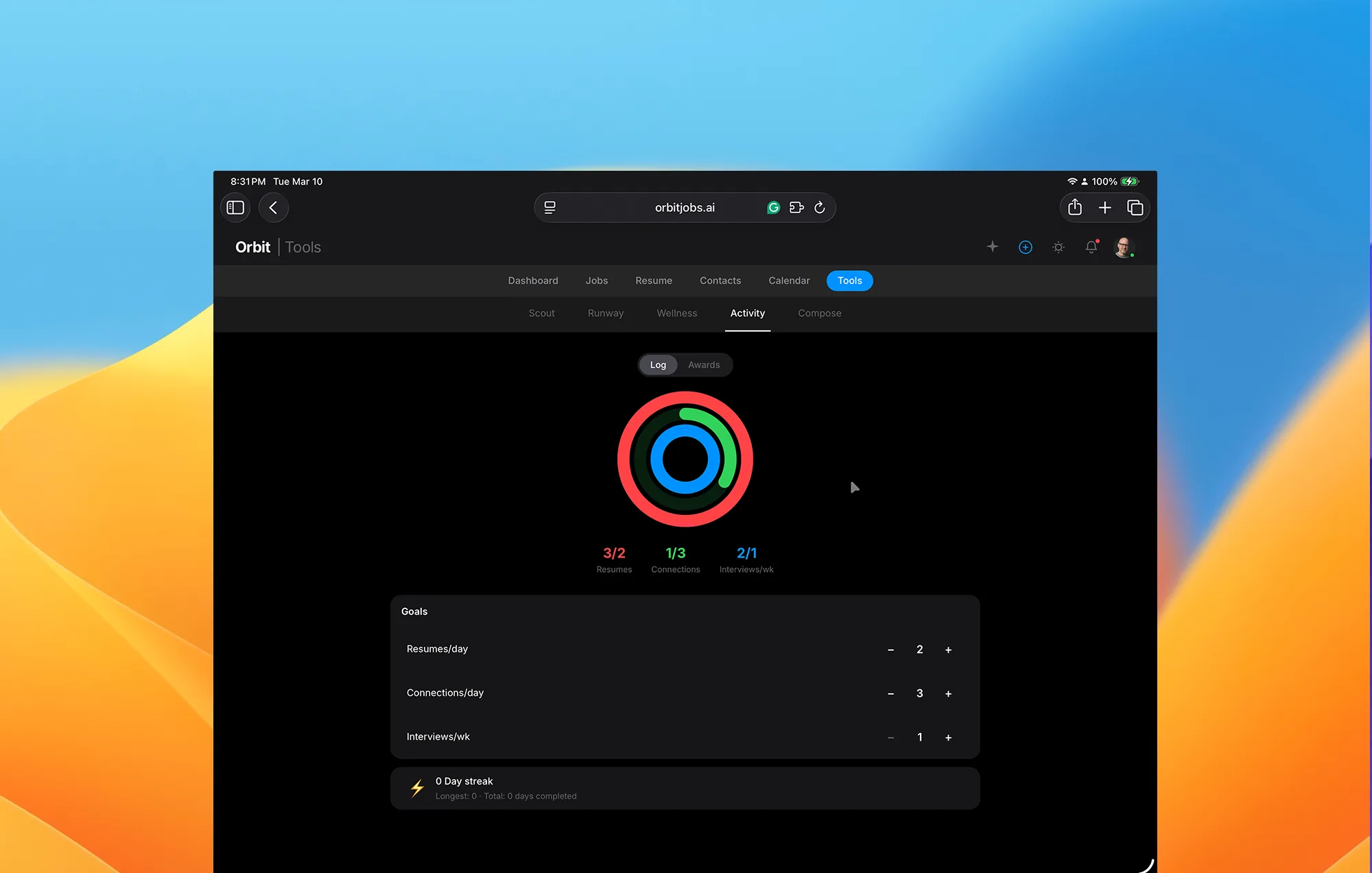Select the Wellness sub-tab
This screenshot has width=1372, height=873.
pyautogui.click(x=676, y=313)
